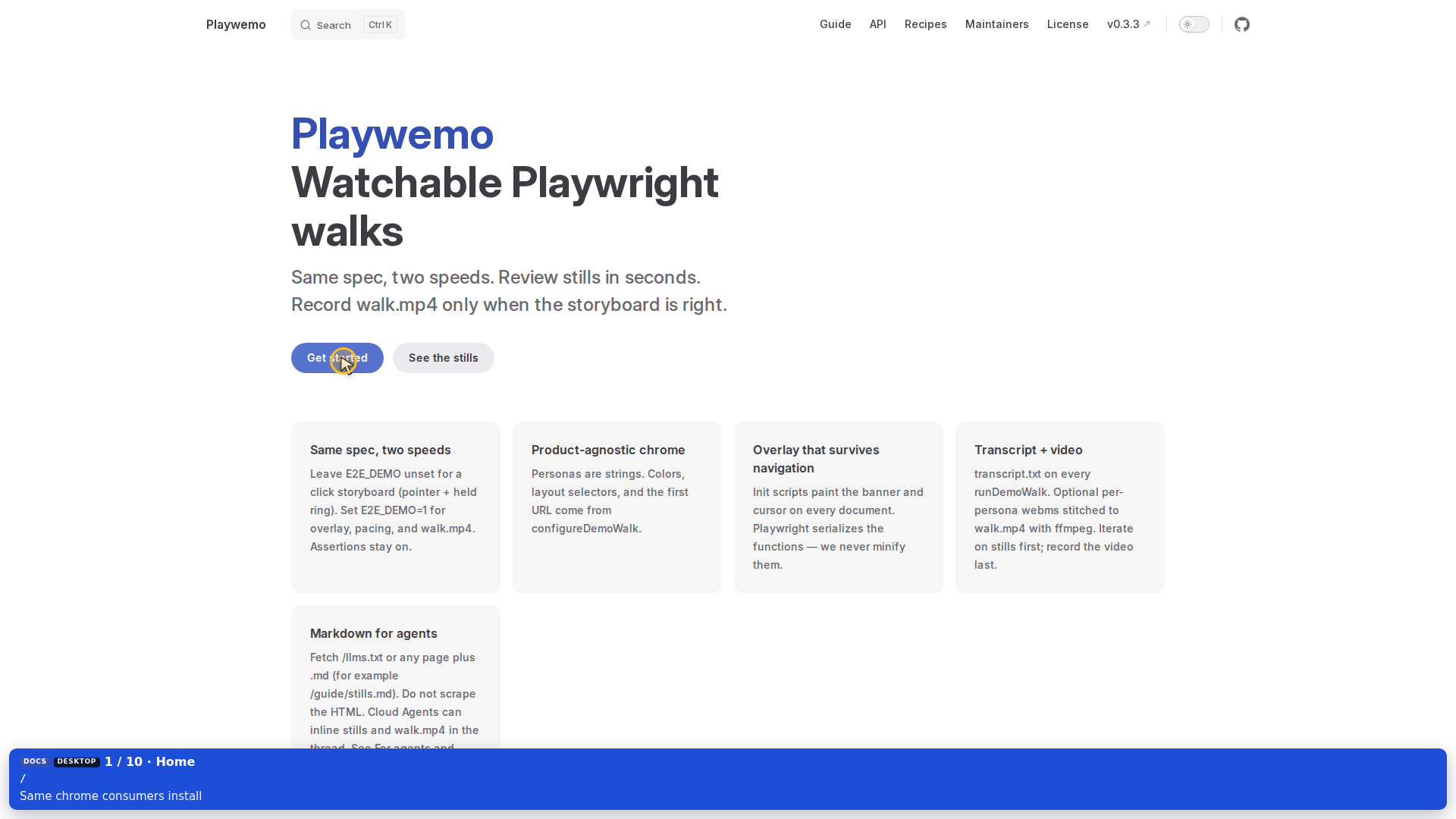Go to the API nav item
Viewport: 1456px width, 819px height.
[878, 24]
